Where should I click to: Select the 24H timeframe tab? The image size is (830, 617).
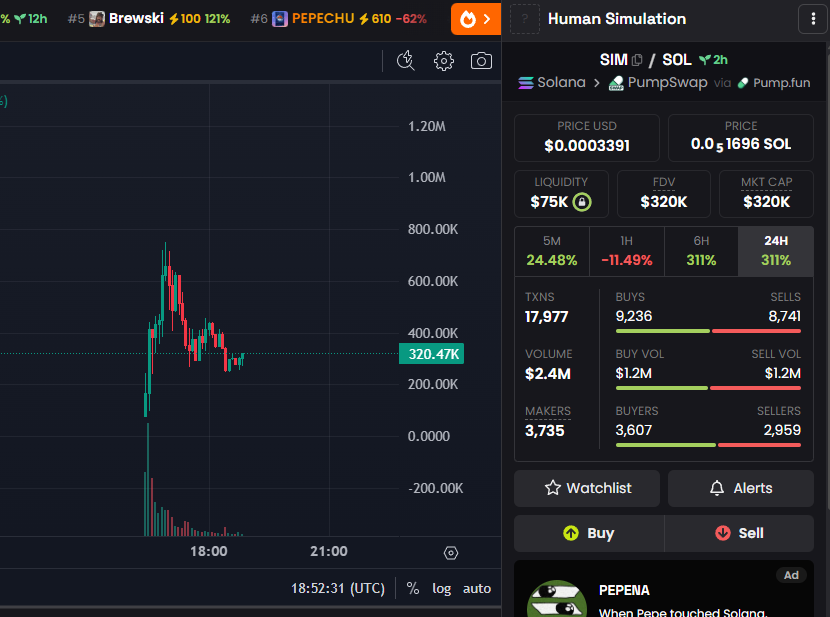pos(776,251)
